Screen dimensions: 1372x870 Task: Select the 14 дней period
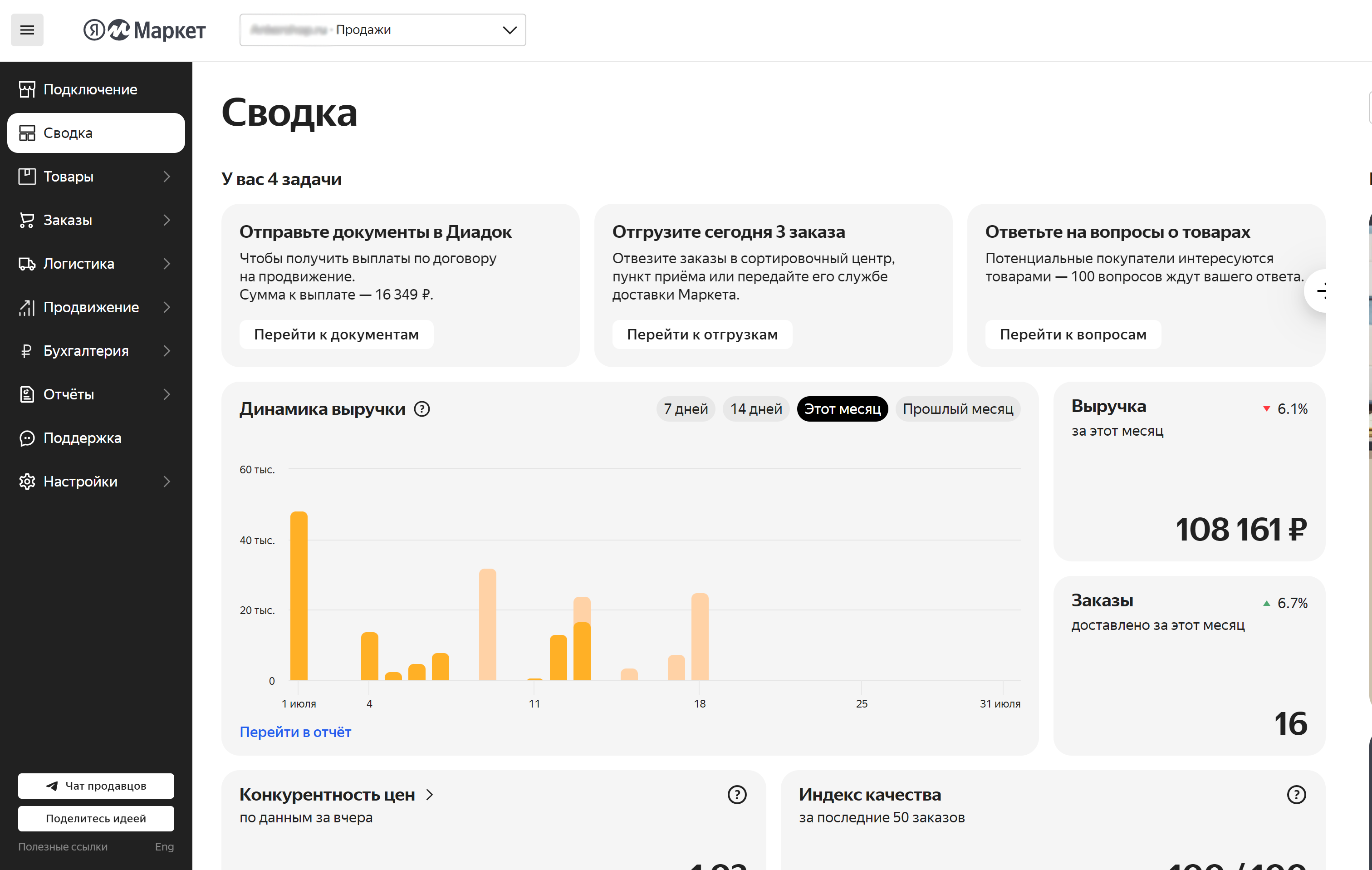tap(756, 409)
